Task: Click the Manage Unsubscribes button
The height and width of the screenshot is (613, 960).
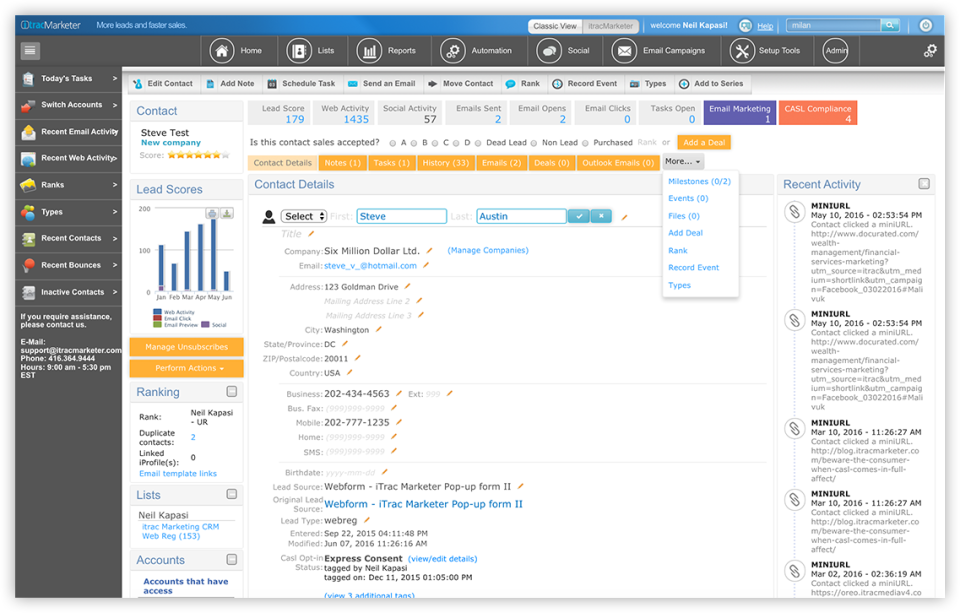Action: [187, 347]
